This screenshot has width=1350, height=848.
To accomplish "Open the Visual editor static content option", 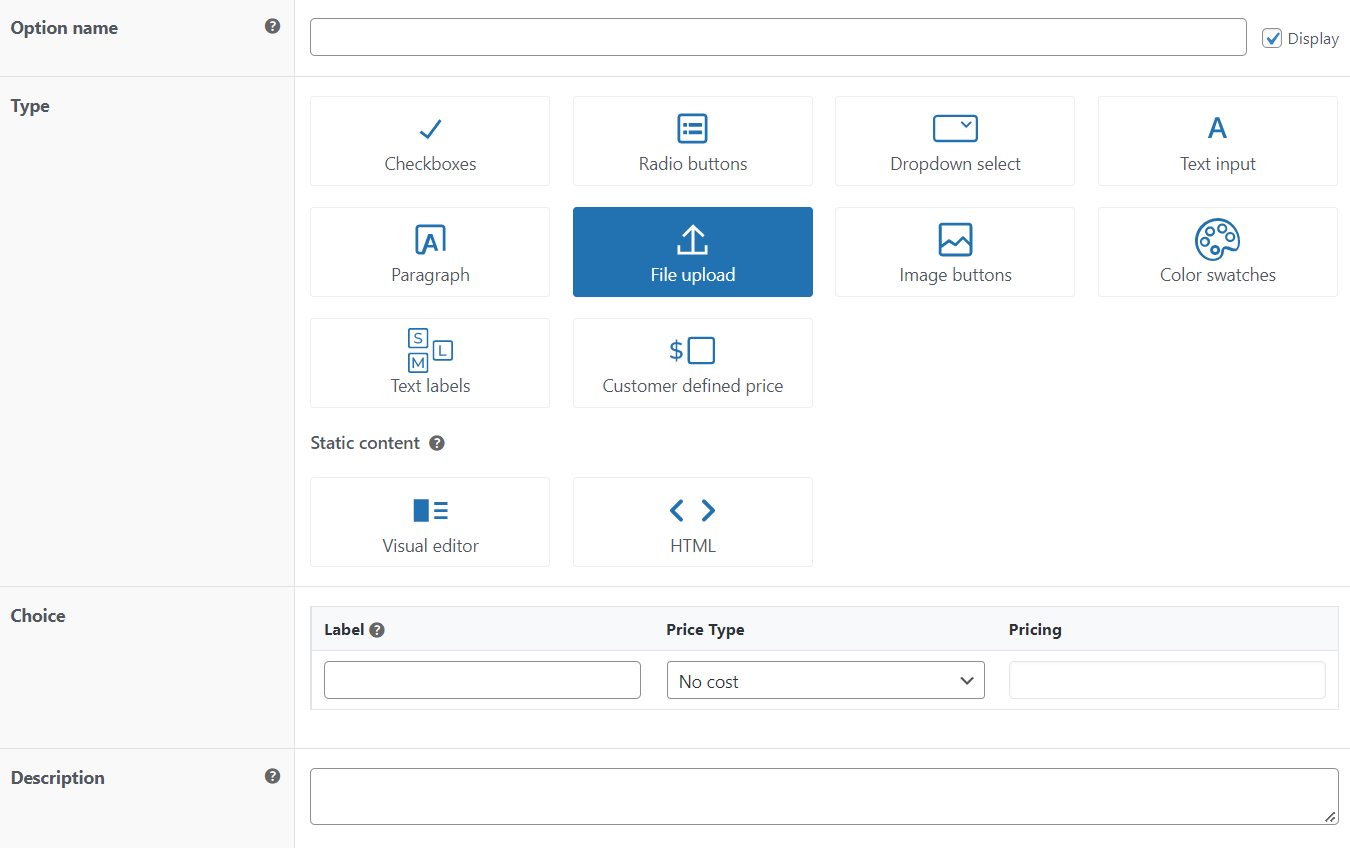I will tap(429, 521).
